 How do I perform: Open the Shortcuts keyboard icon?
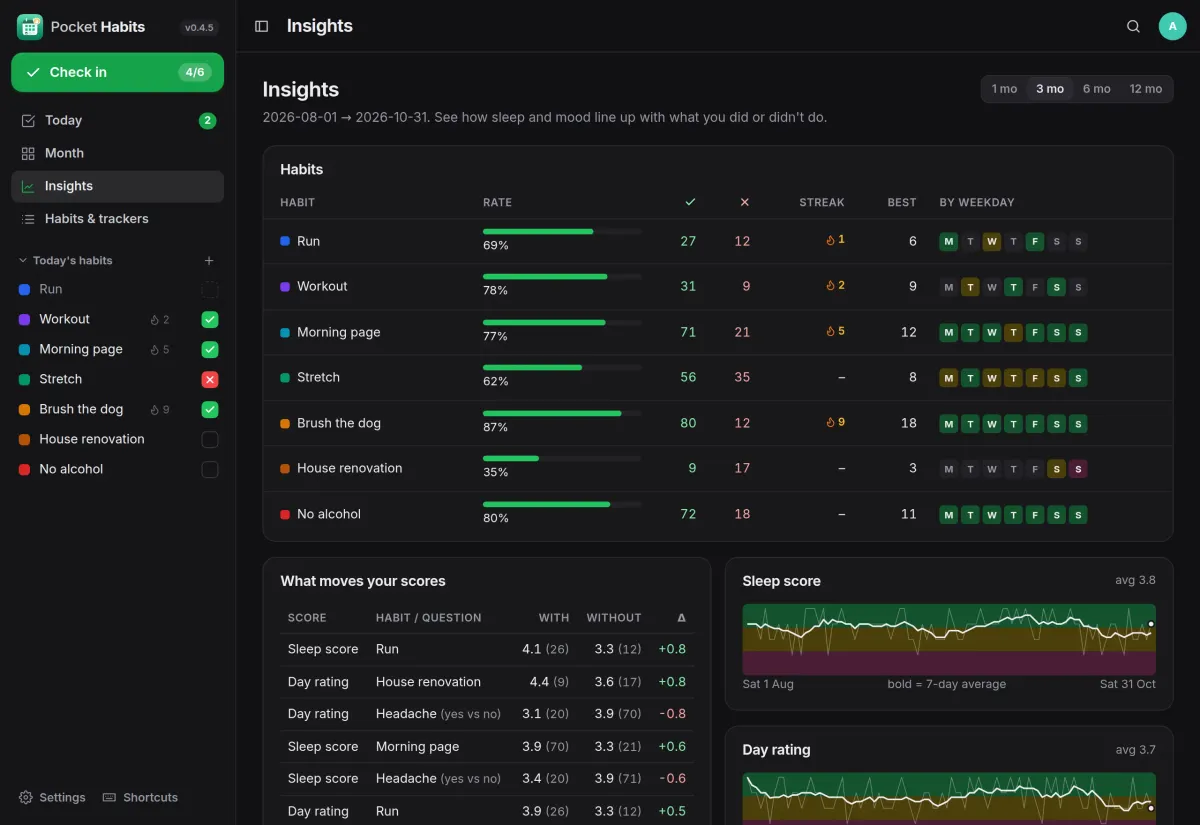click(110, 798)
